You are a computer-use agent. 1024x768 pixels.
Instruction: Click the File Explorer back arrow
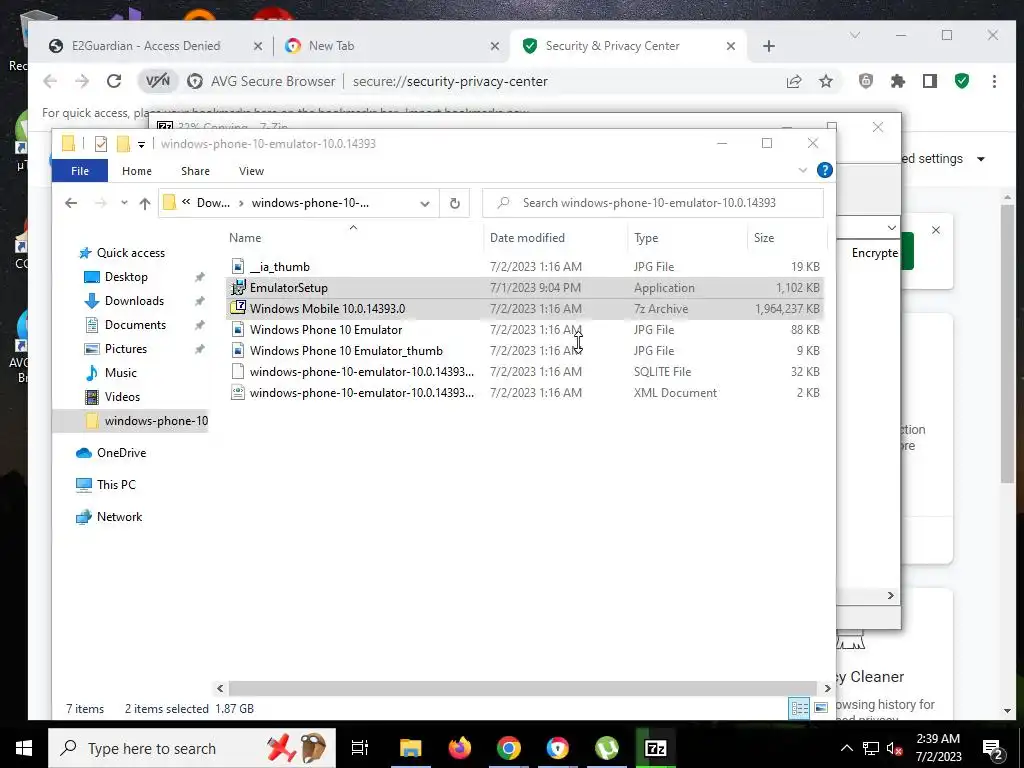tap(71, 203)
